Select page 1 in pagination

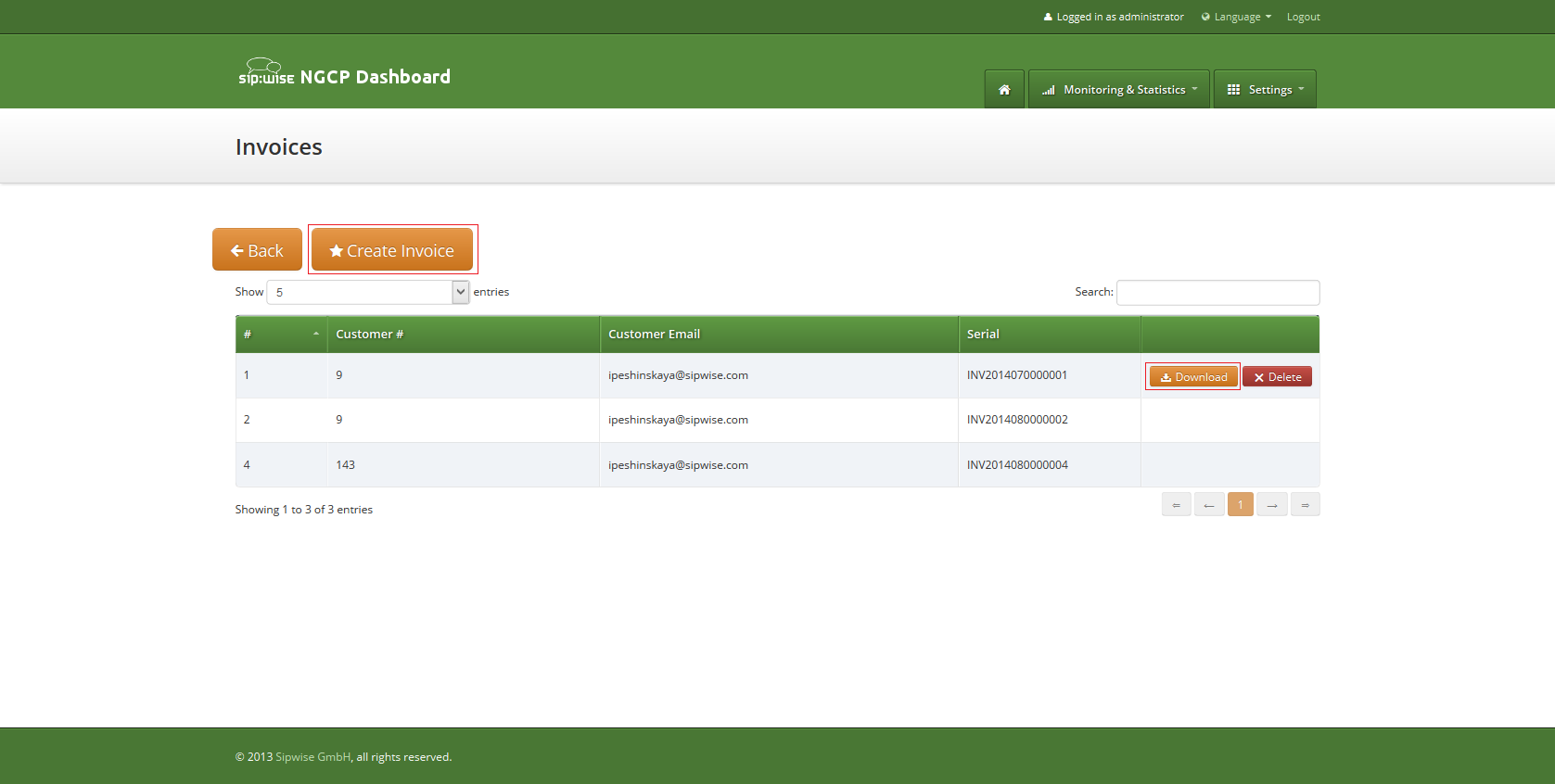coord(1241,504)
